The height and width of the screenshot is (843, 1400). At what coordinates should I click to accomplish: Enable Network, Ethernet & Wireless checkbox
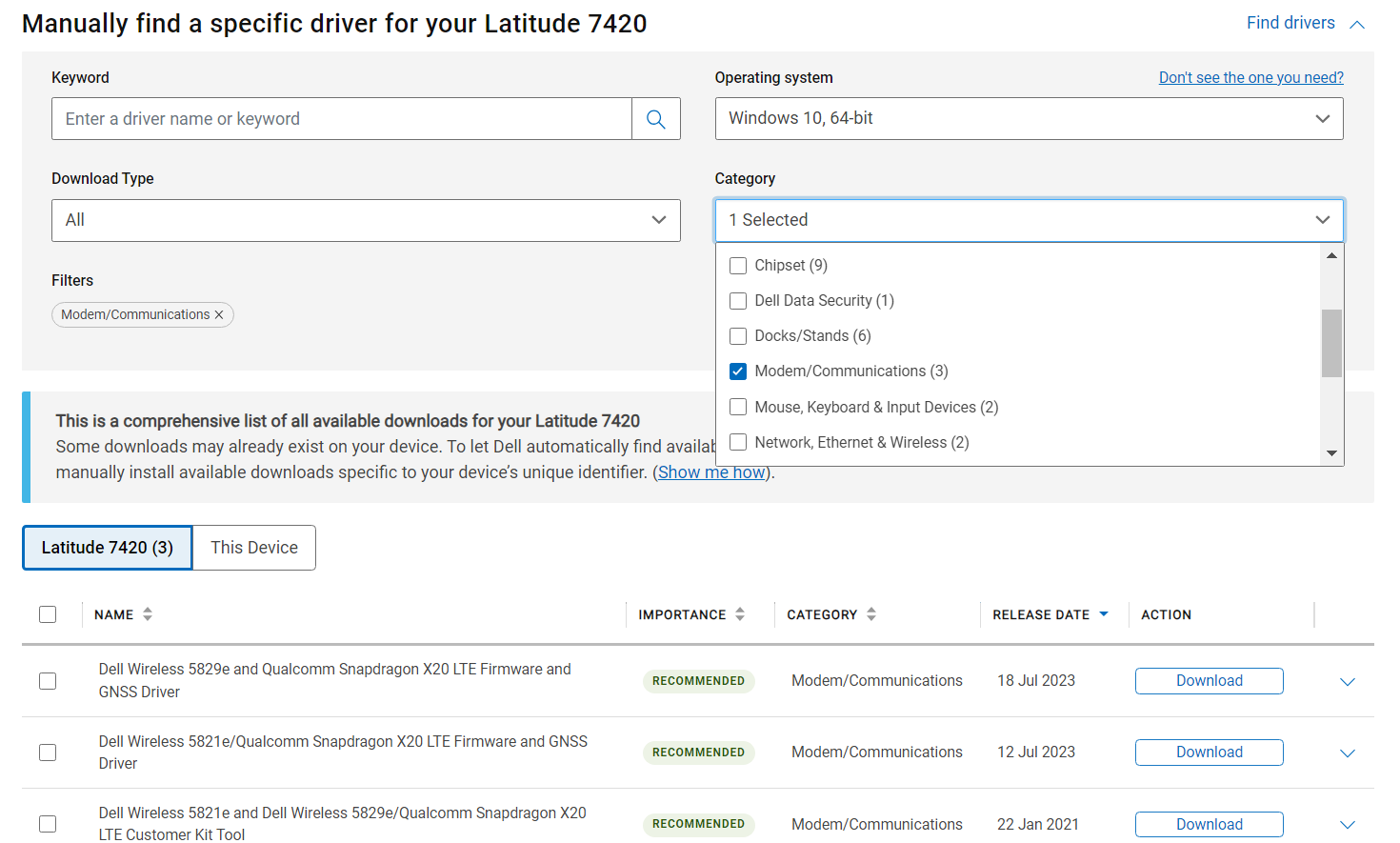[x=738, y=442]
